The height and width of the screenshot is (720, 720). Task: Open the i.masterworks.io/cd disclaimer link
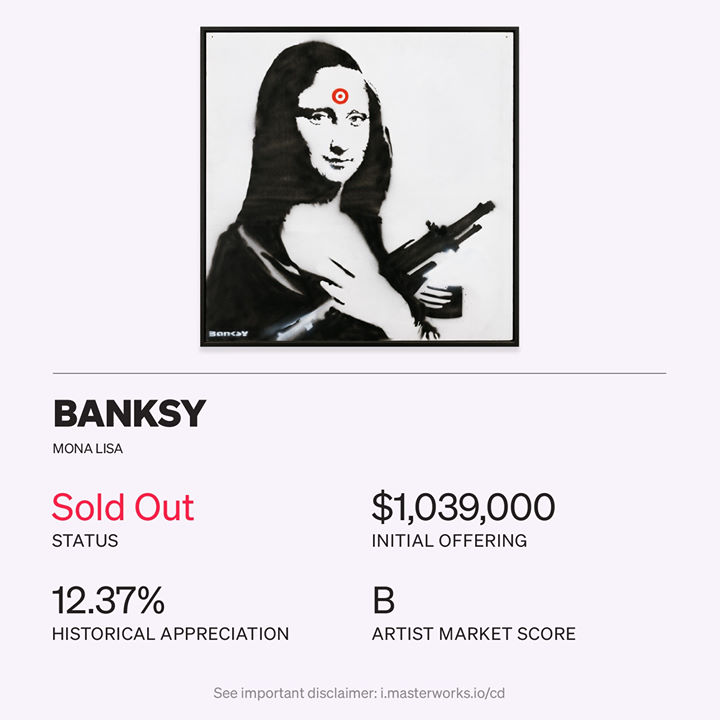[443, 692]
